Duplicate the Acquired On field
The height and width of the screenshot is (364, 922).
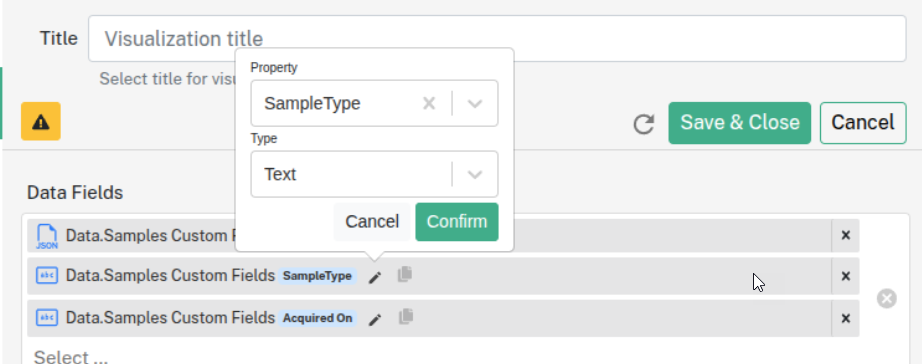(405, 317)
